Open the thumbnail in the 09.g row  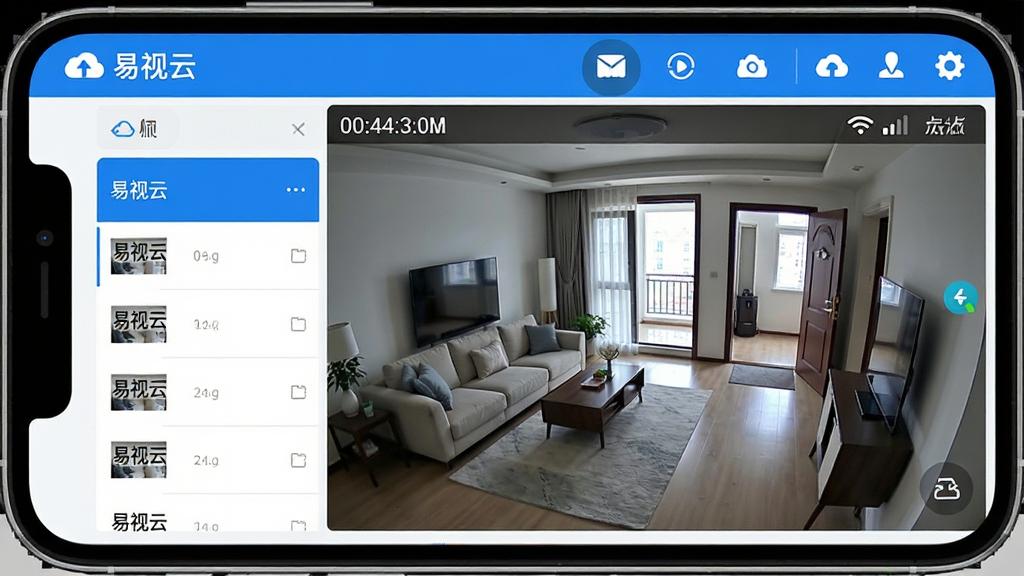tap(138, 256)
